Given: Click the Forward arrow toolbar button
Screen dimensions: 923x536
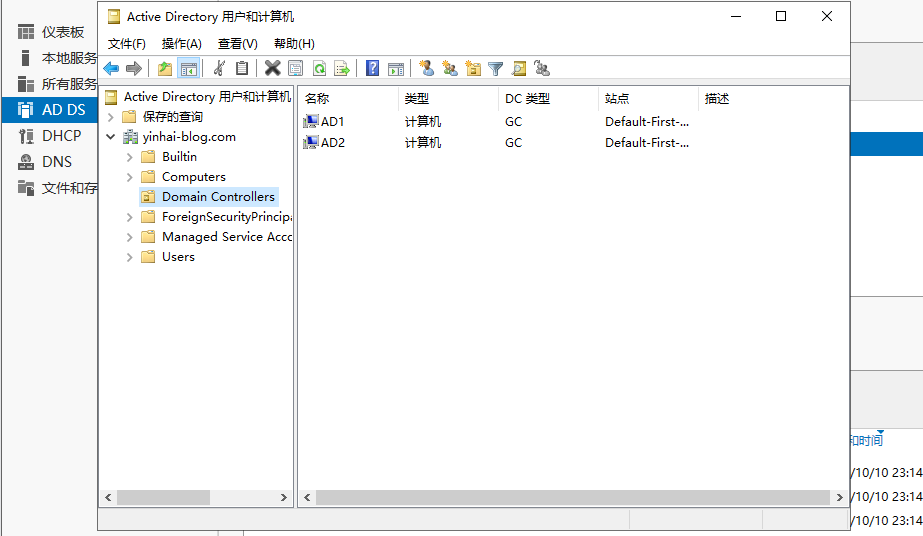Looking at the screenshot, I should 134,69.
